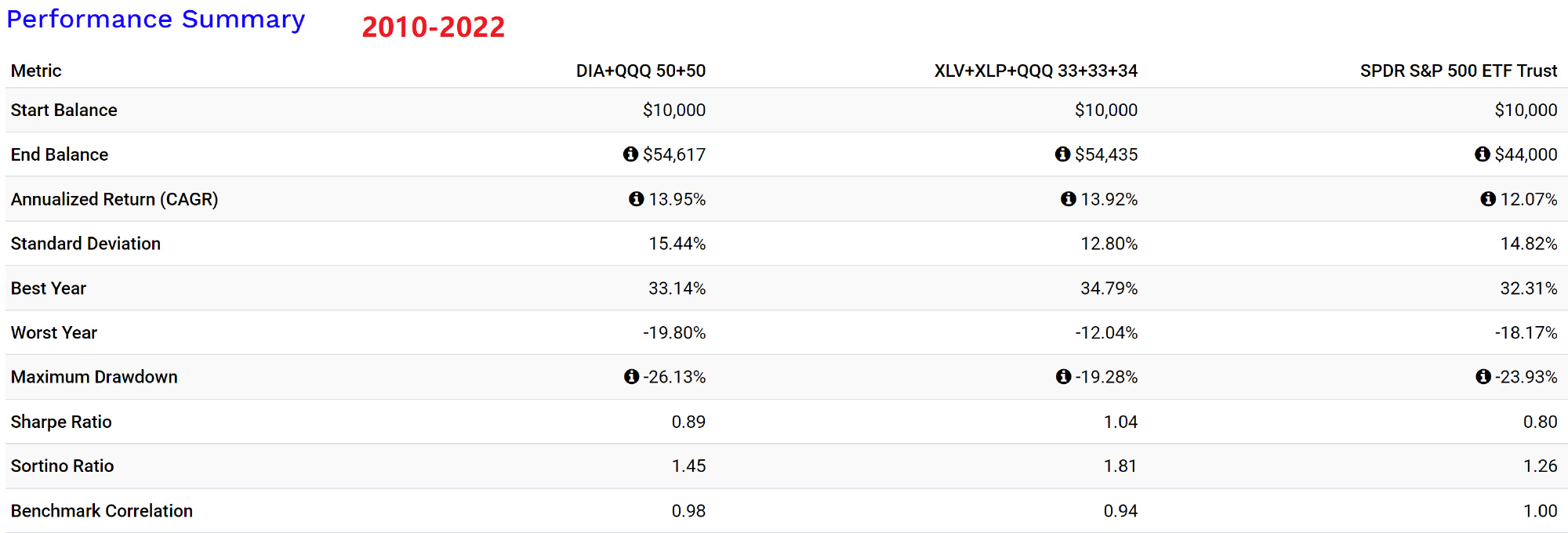Click the red 2010-2022 date range text
The width and height of the screenshot is (1568, 533).
pos(433,27)
